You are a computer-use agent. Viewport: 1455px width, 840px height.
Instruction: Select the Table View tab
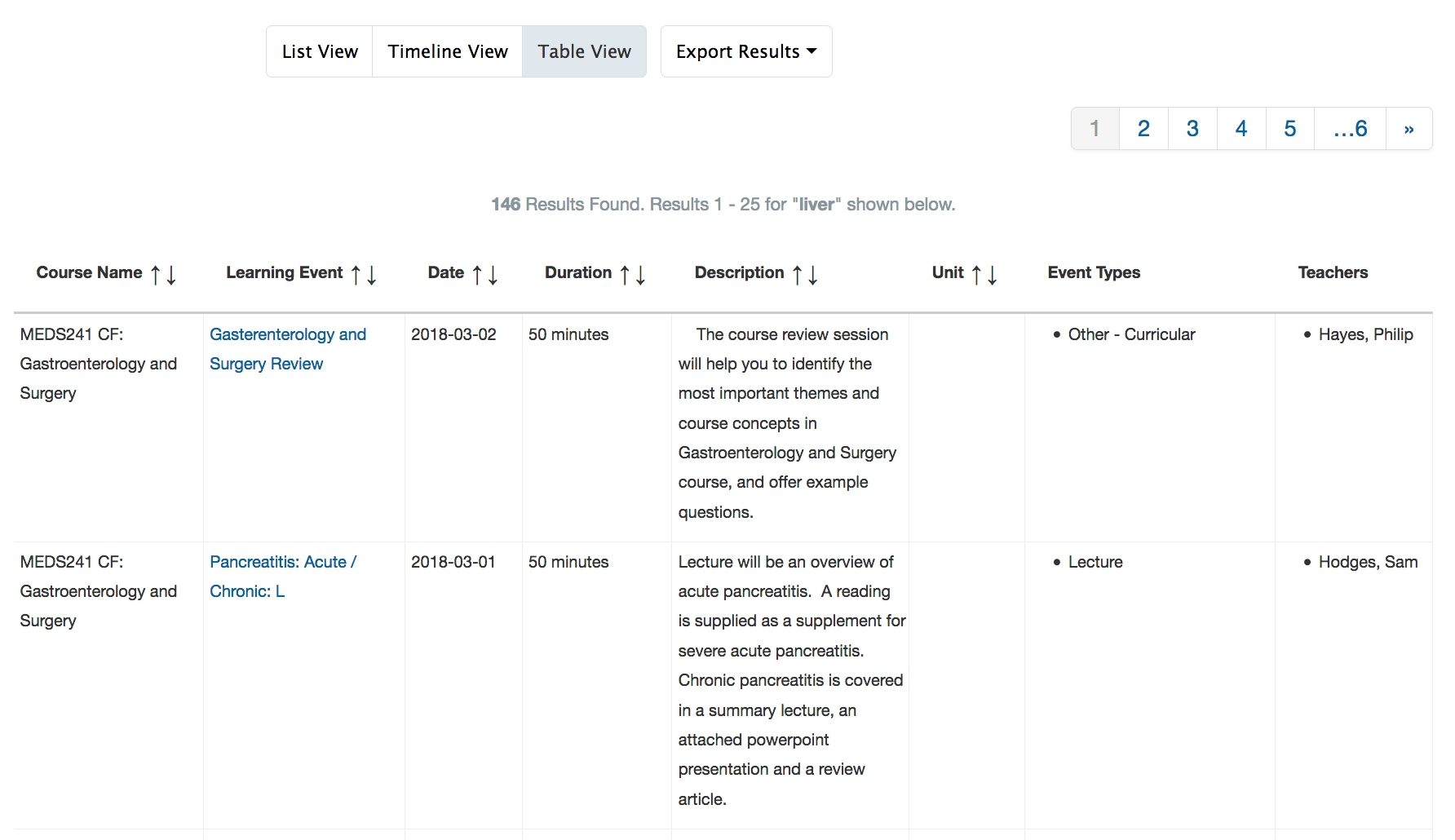click(584, 51)
